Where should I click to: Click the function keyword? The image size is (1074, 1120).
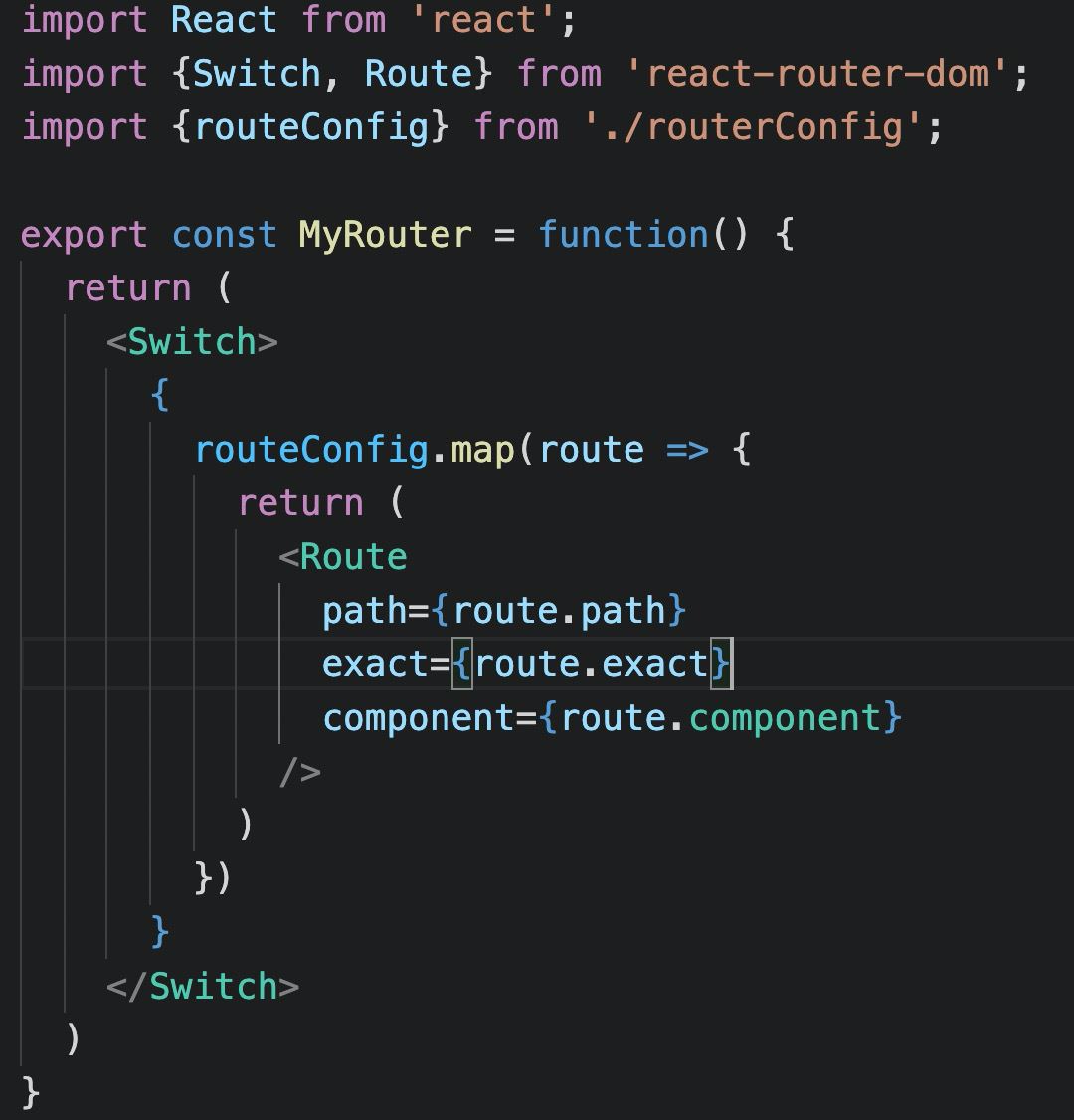pos(623,235)
